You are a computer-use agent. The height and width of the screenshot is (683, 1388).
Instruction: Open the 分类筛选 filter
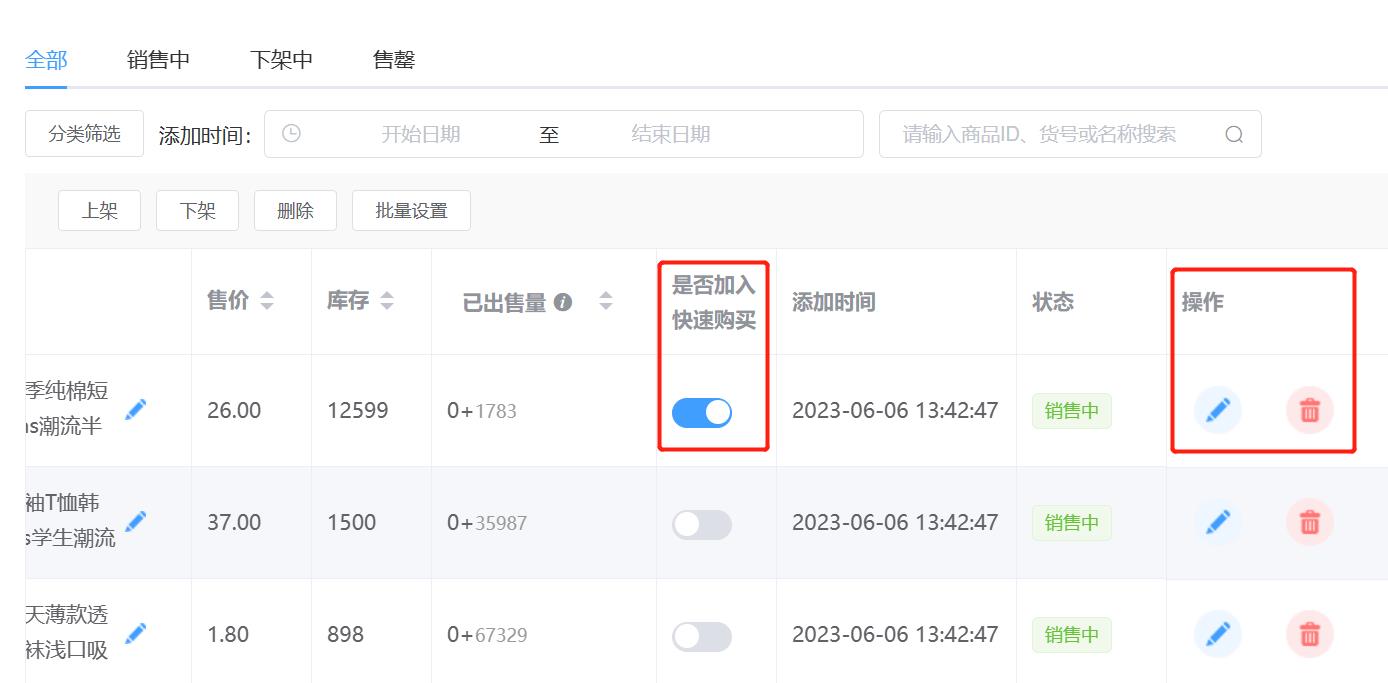(x=84, y=134)
